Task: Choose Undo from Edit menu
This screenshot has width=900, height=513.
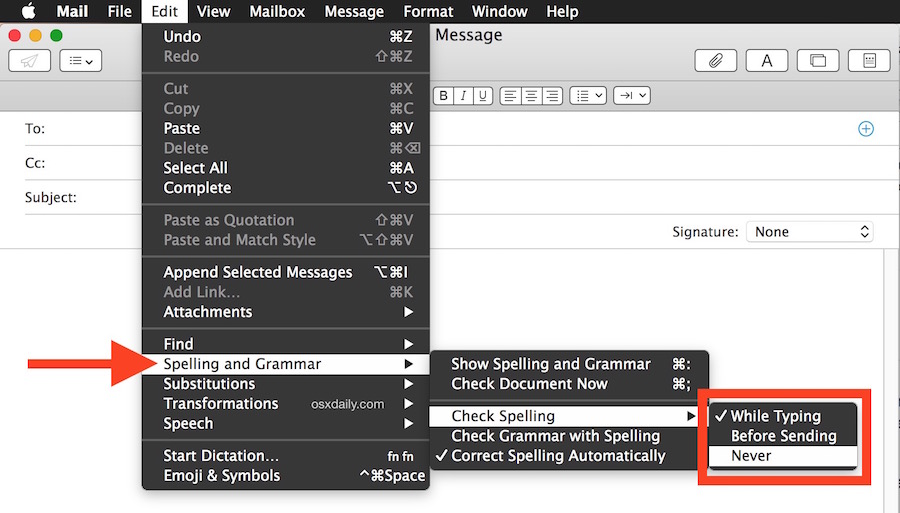Action: click(286, 36)
